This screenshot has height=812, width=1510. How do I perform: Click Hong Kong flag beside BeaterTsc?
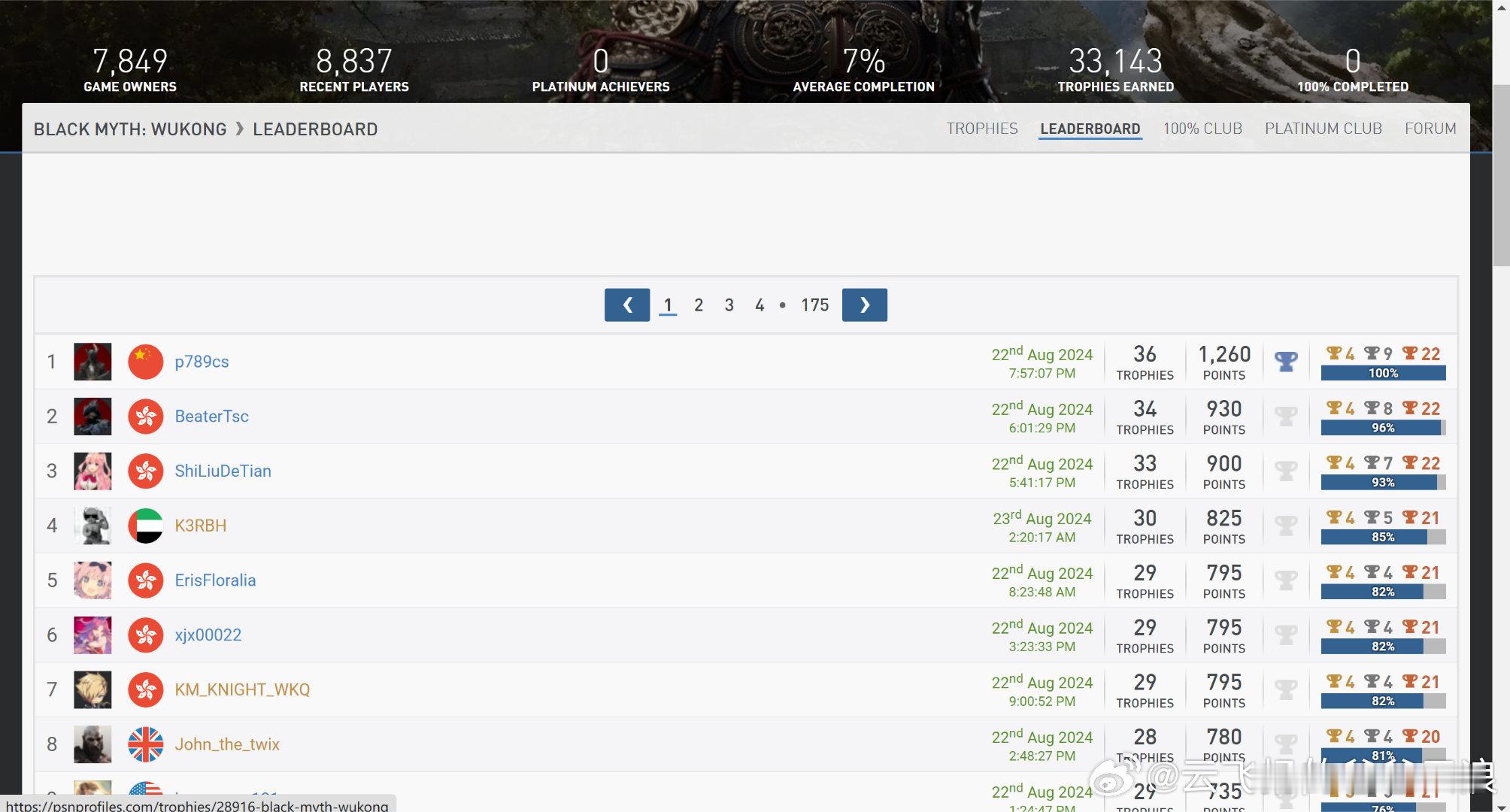tap(146, 417)
